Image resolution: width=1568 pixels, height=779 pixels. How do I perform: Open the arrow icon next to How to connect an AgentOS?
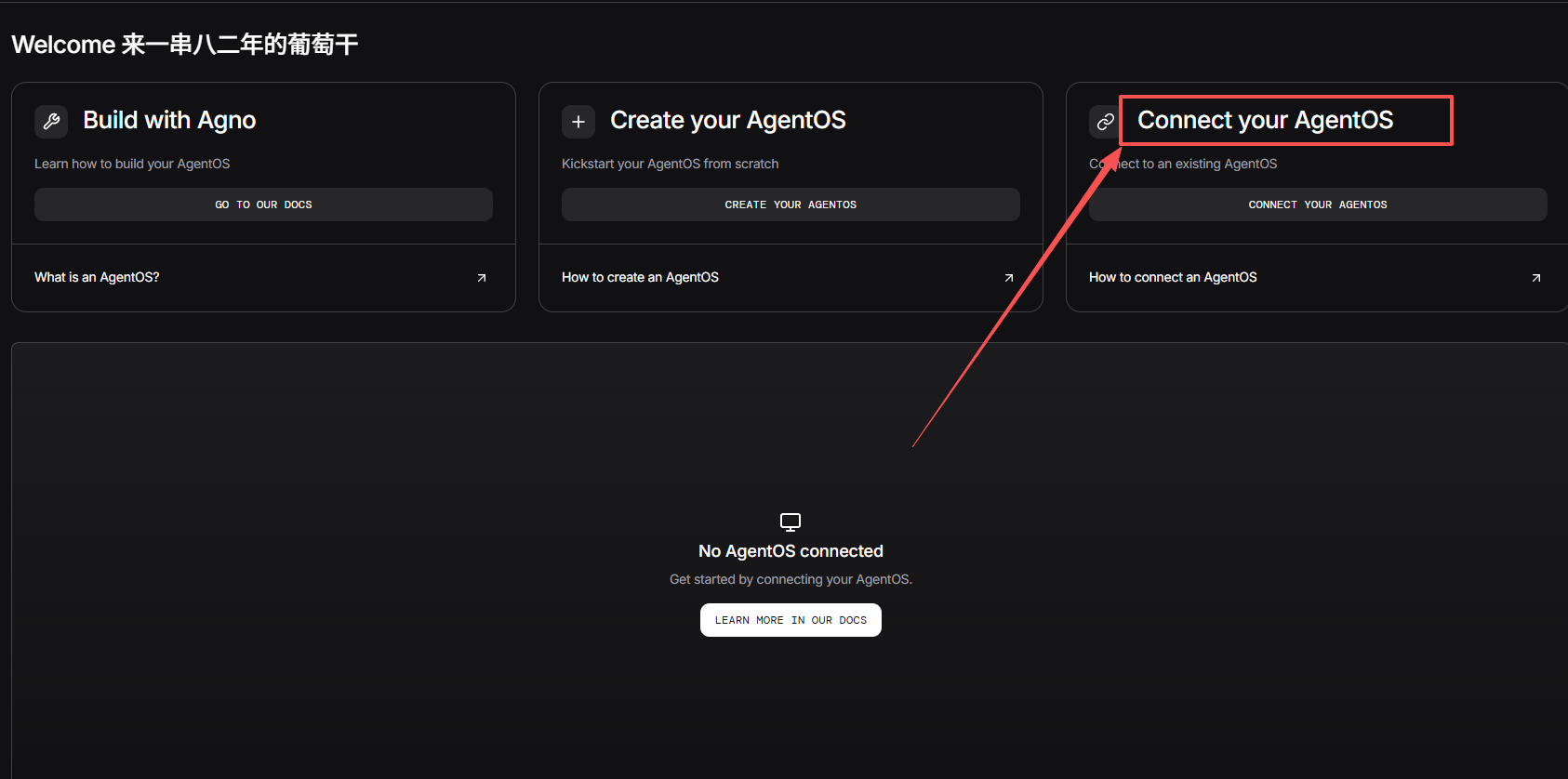point(1535,278)
